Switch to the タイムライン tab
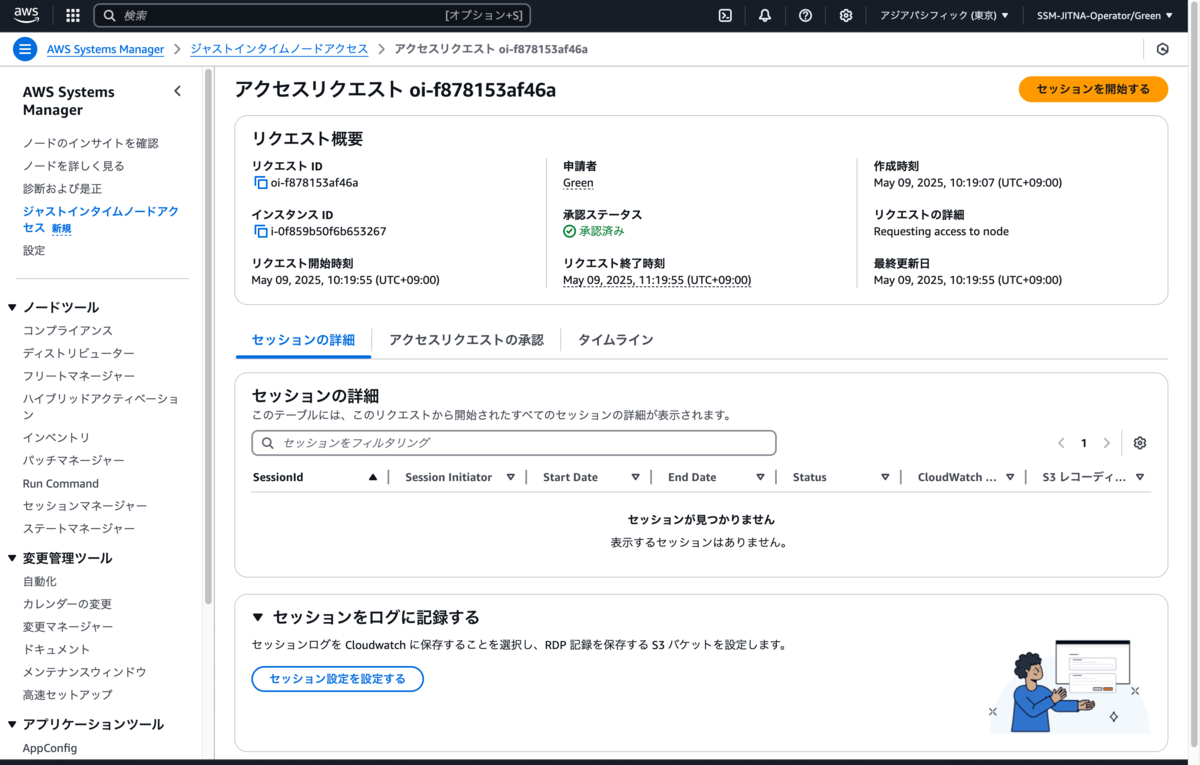 (615, 340)
